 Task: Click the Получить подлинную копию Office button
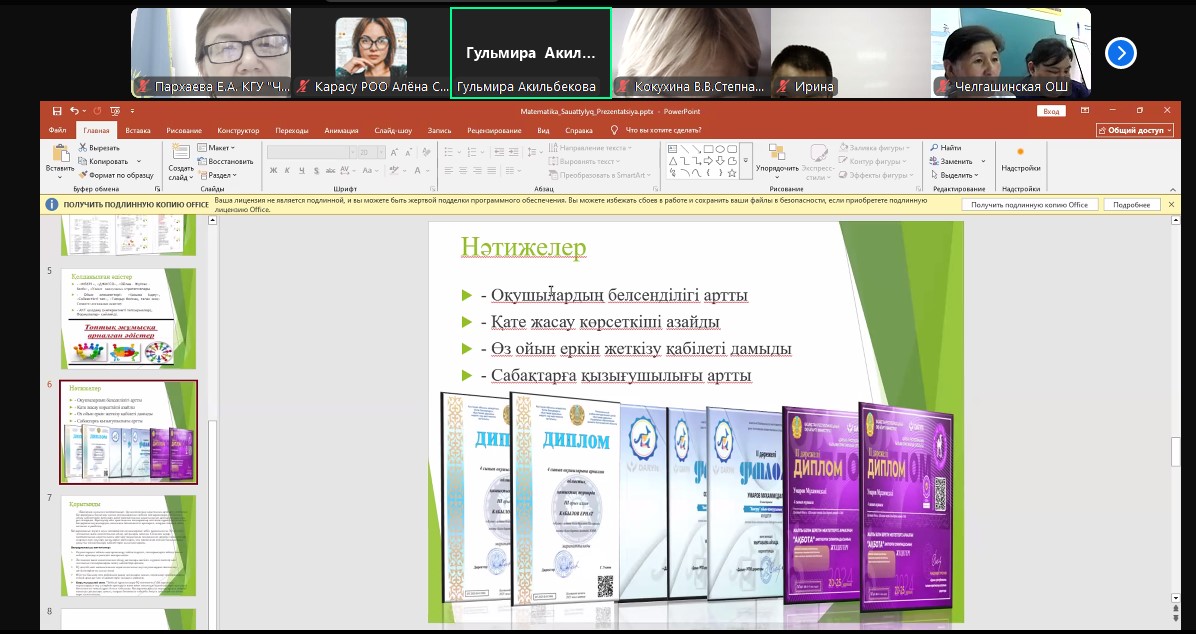1029,204
